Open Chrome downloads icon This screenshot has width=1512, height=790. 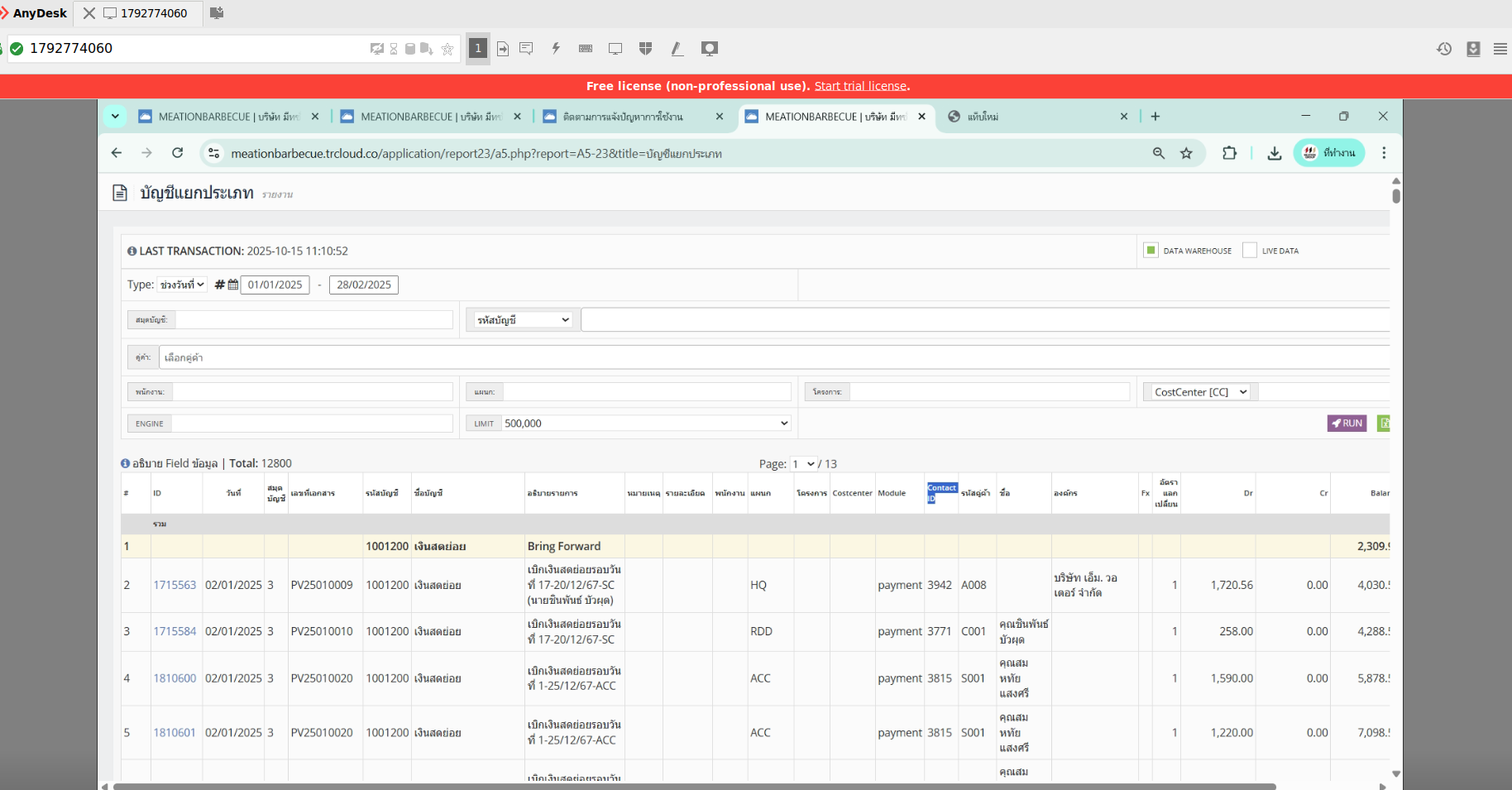pyautogui.click(x=1275, y=153)
